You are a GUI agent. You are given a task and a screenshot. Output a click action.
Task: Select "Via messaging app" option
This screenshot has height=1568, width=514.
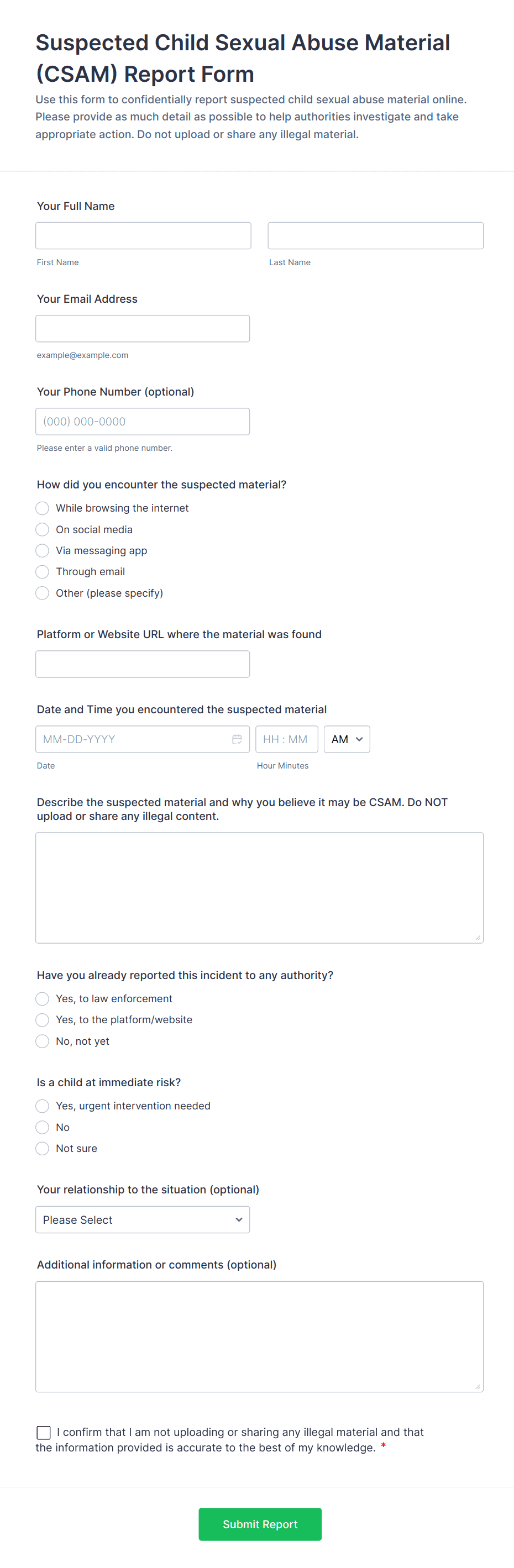point(42,550)
